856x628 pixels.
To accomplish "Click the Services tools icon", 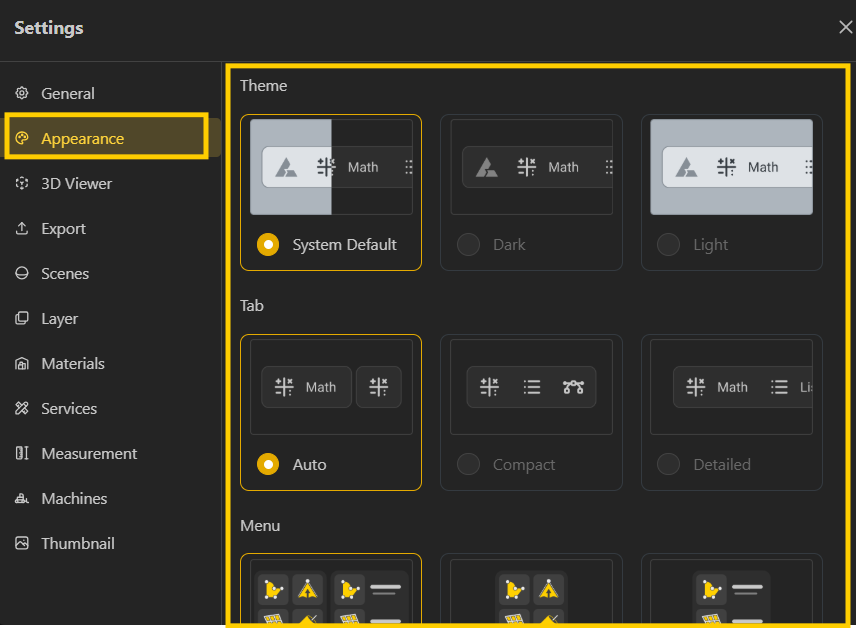I will pyautogui.click(x=22, y=408).
